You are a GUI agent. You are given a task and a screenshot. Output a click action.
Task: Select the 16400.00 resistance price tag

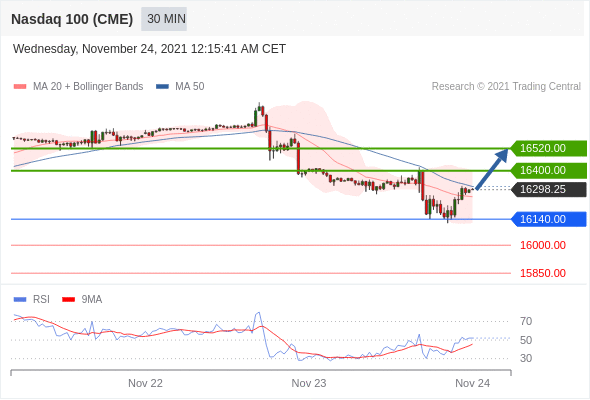tap(549, 170)
